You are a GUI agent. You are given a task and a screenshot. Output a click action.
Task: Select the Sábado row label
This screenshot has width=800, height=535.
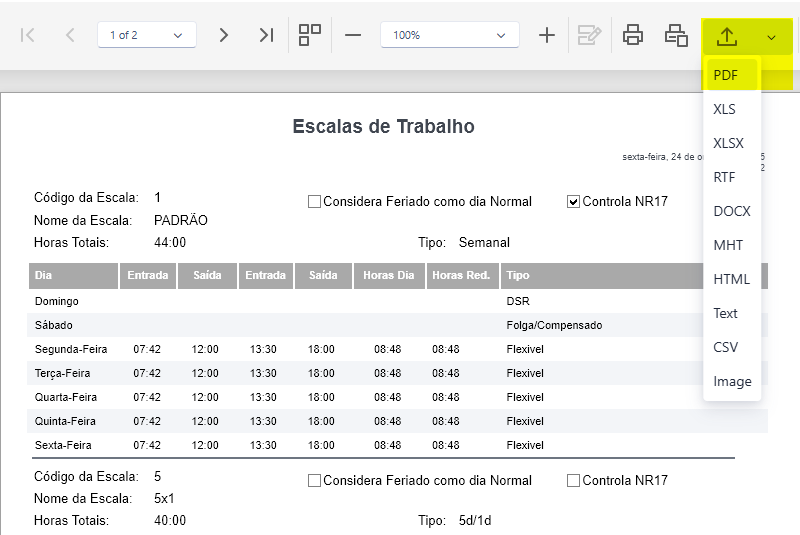(54, 325)
